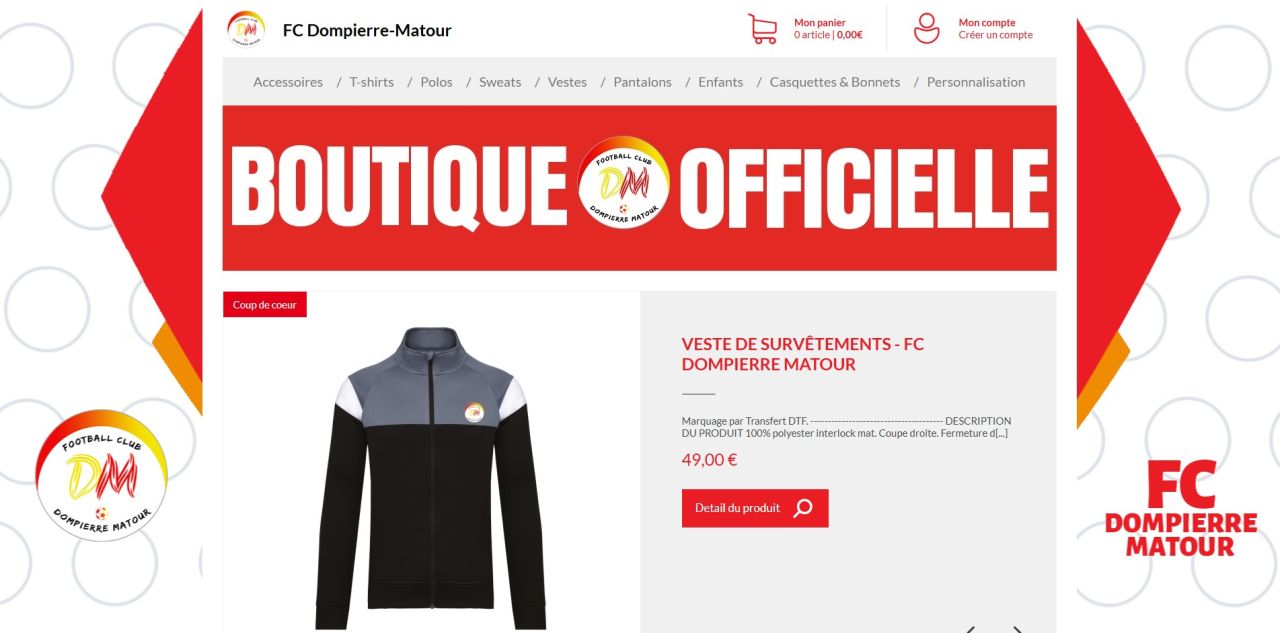The width and height of the screenshot is (1280, 633).
Task: Open the Accessoires menu
Action: pos(288,82)
